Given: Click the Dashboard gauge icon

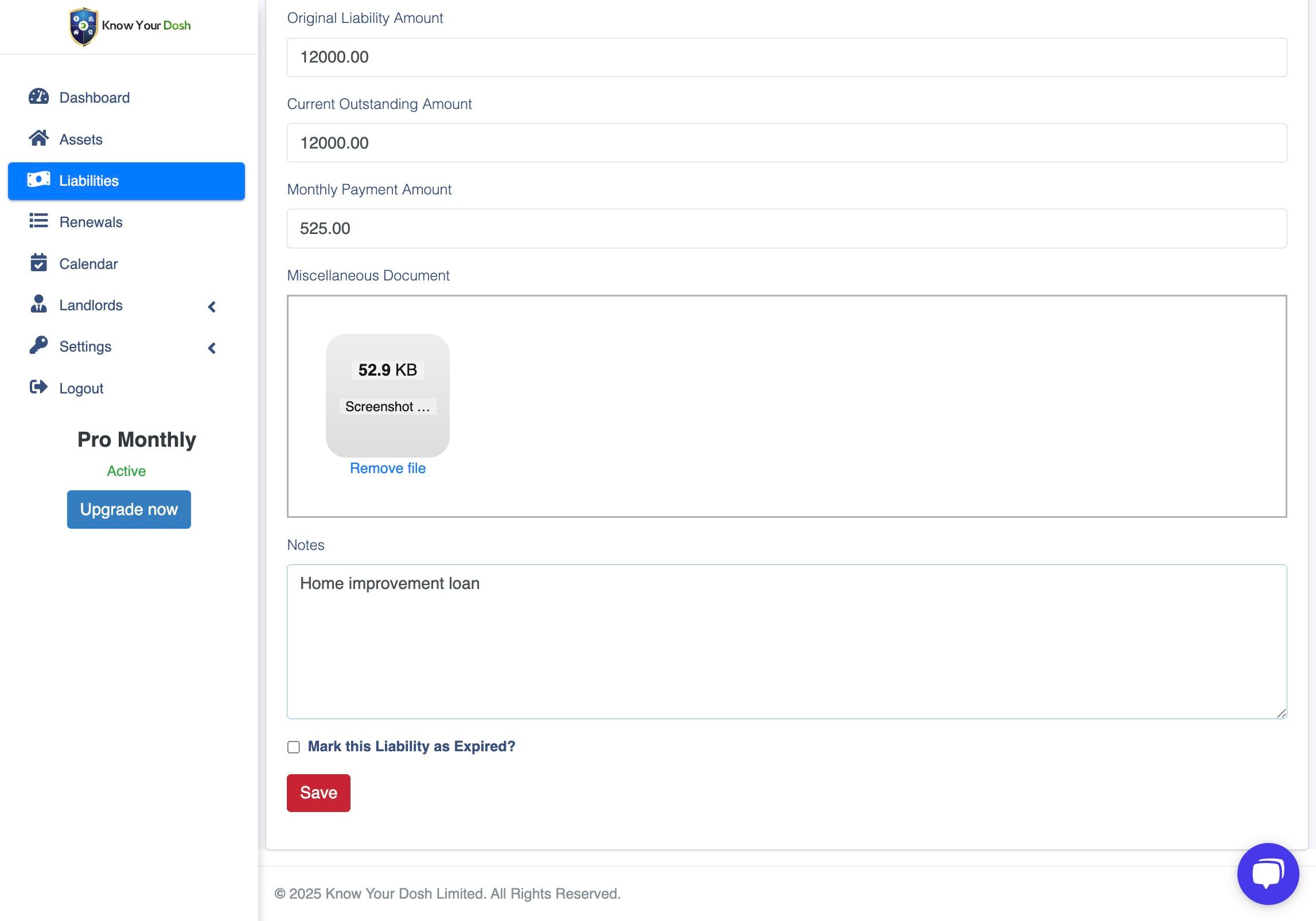Looking at the screenshot, I should point(38,97).
